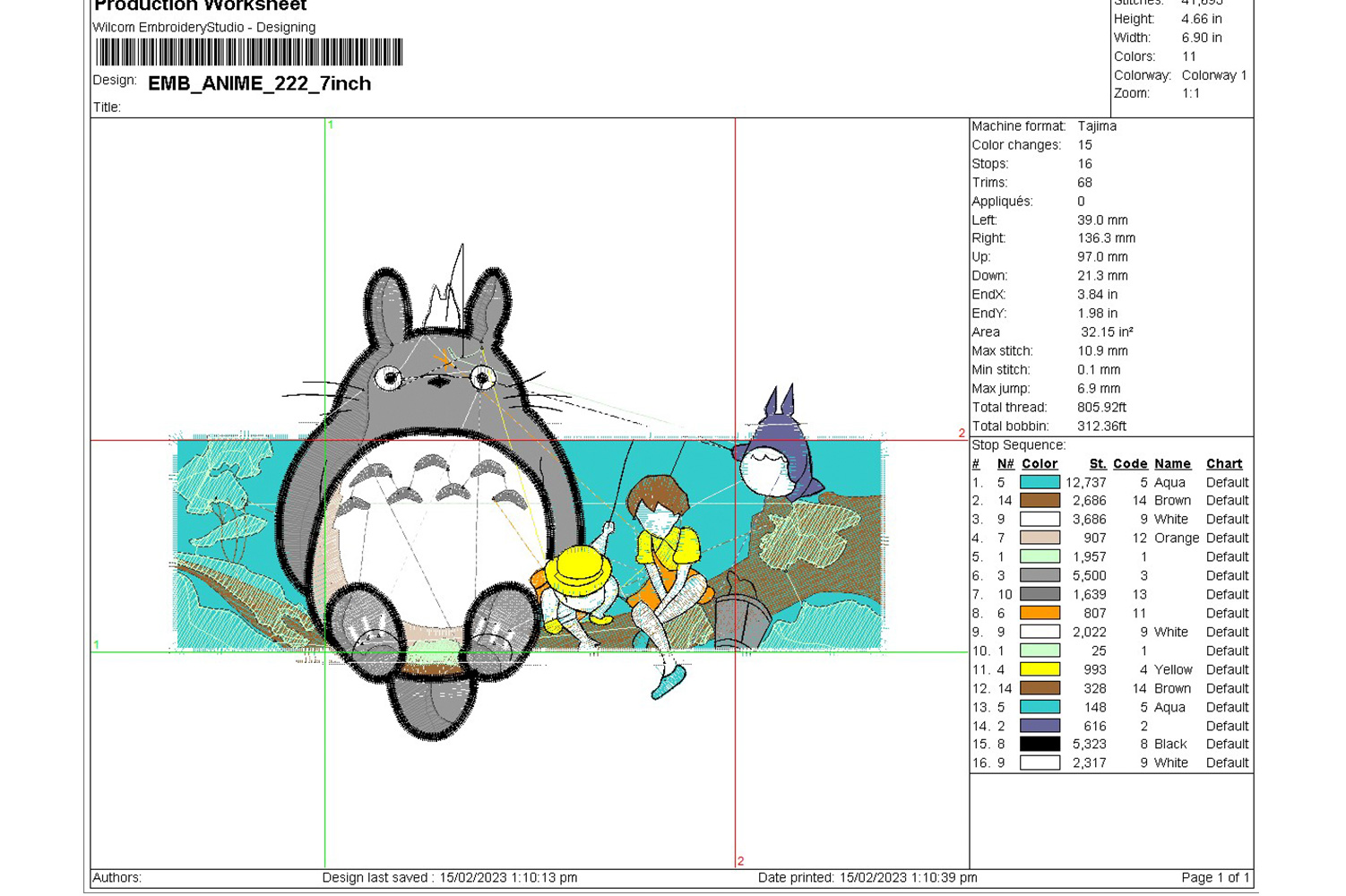Image resolution: width=1346 pixels, height=896 pixels.
Task: Click the Max stitch value '10.9 mm'
Action: tap(1102, 351)
